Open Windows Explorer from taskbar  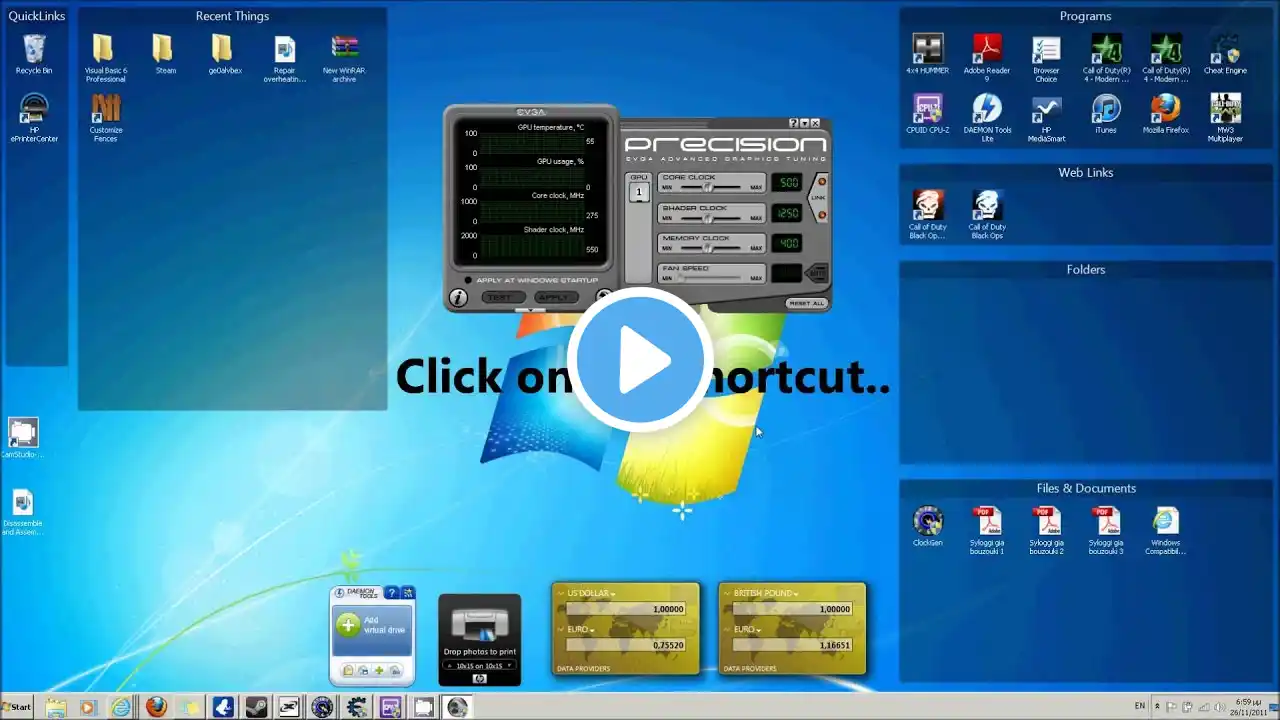pos(56,707)
